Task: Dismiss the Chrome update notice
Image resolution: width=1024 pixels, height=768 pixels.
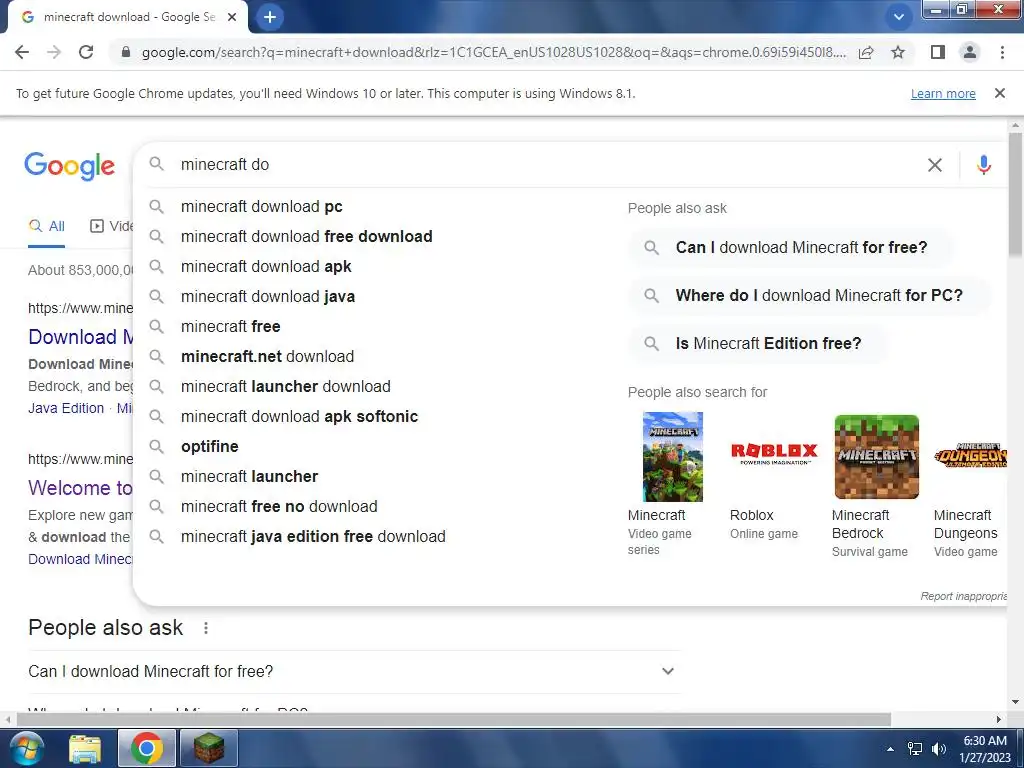Action: click(x=999, y=93)
